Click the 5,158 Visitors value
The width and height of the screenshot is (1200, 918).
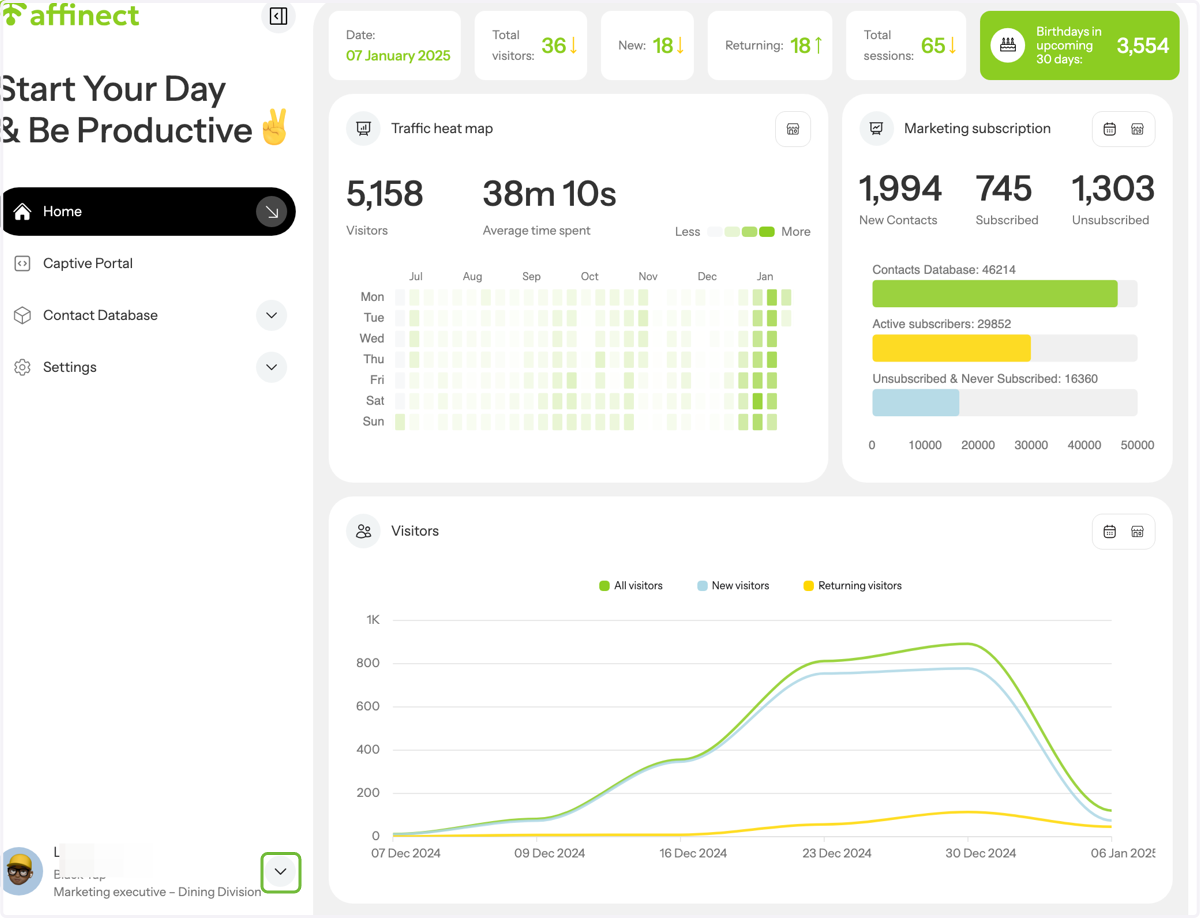click(385, 194)
